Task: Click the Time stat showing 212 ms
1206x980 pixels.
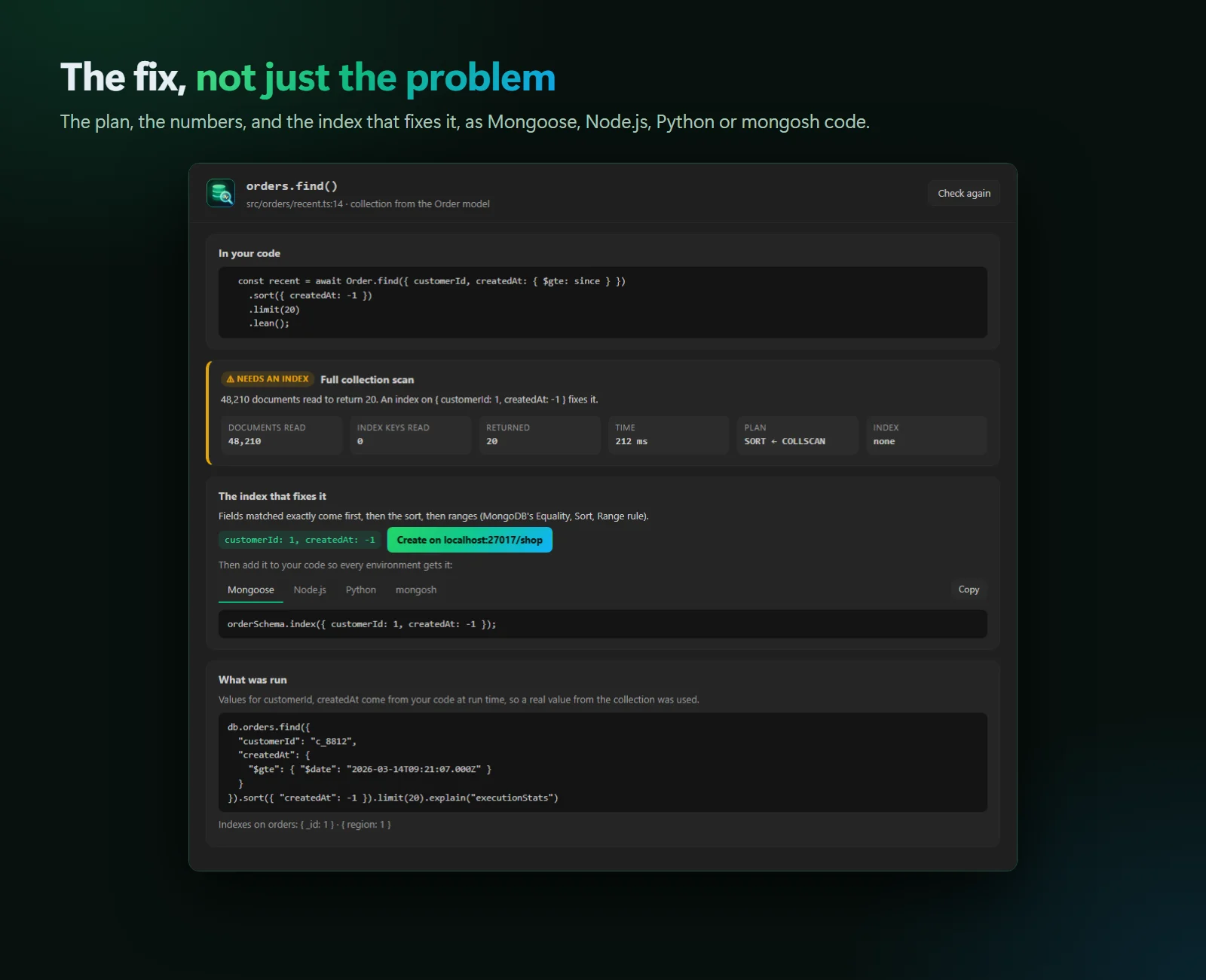Action: [669, 435]
